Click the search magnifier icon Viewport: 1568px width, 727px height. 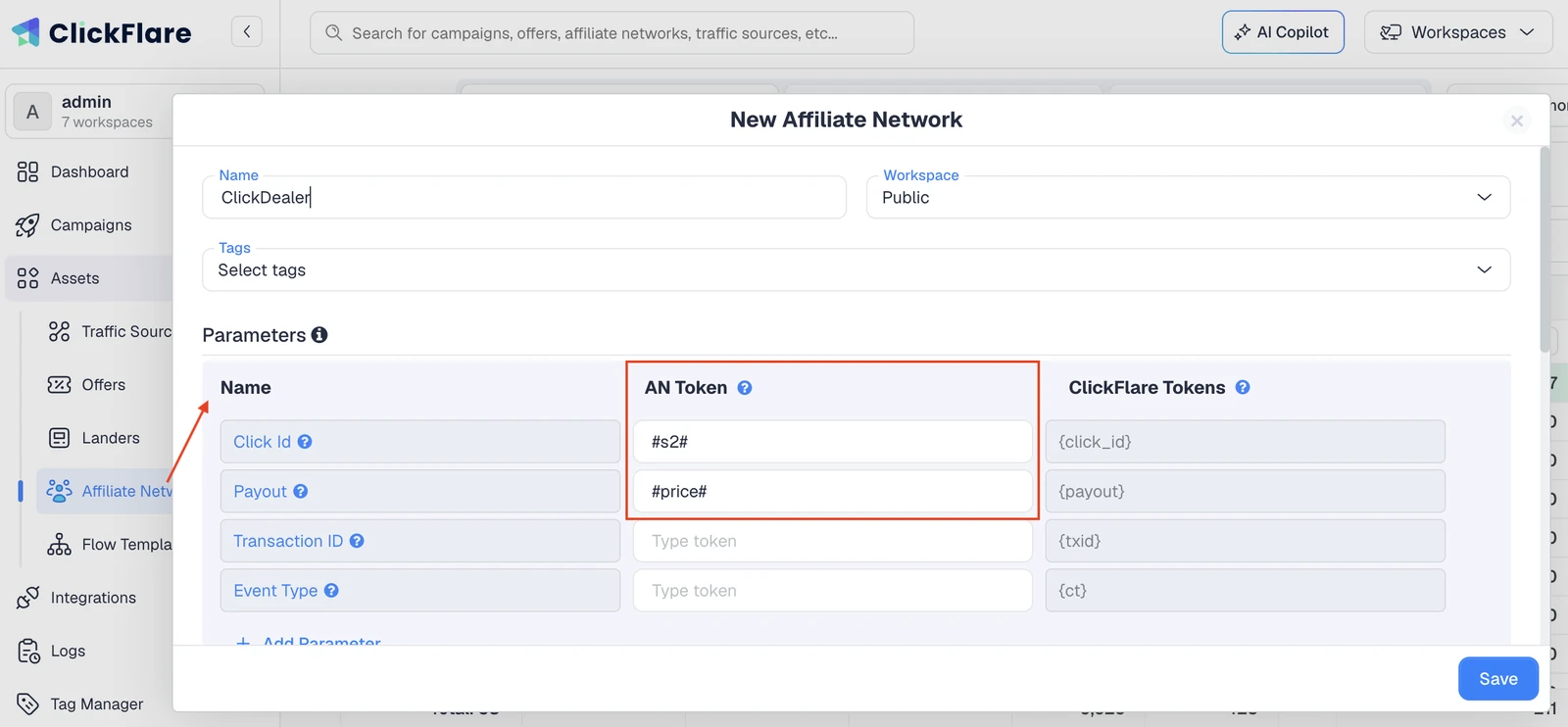pyautogui.click(x=333, y=33)
